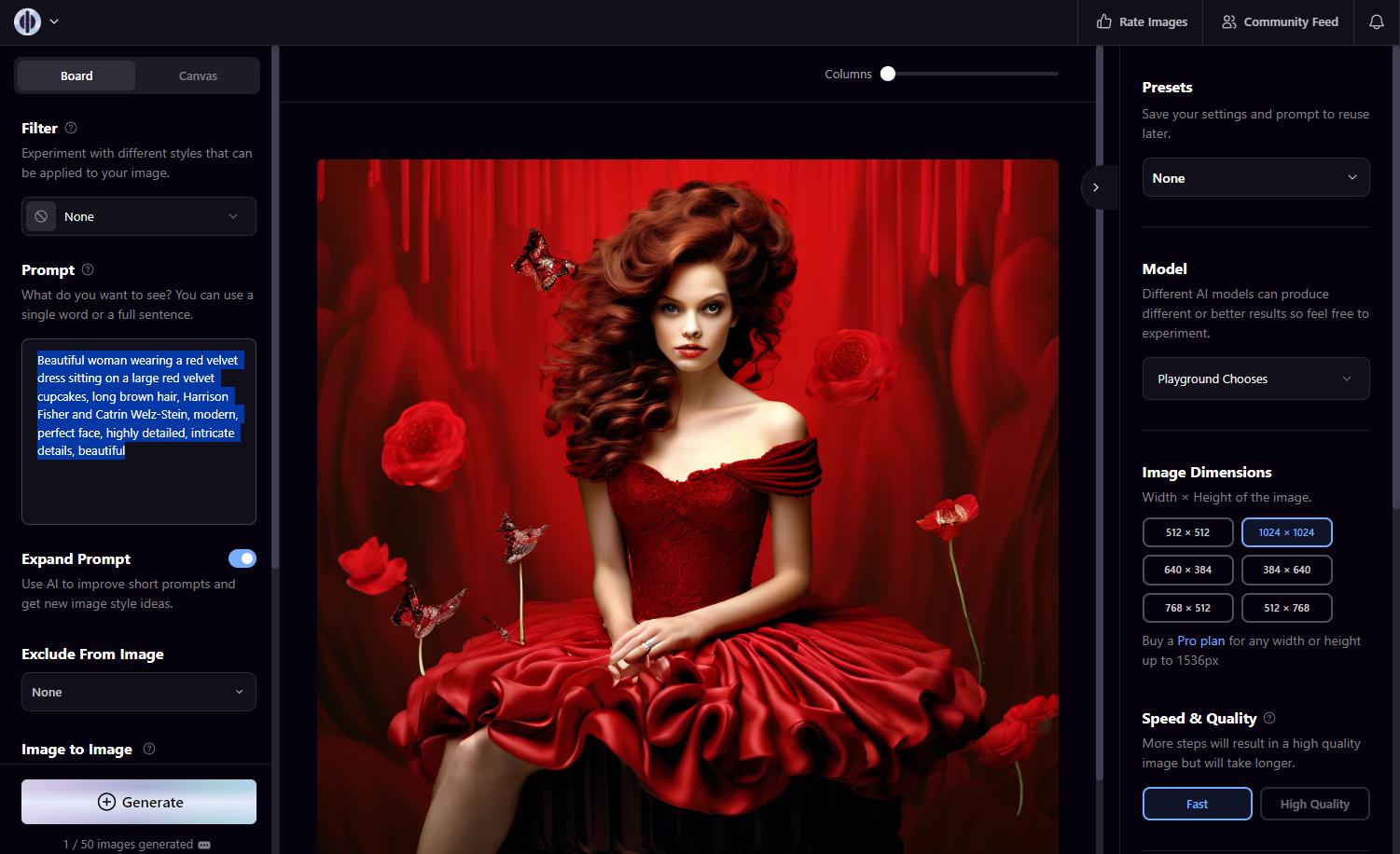Open the notifications bell
The width and height of the screenshot is (1400, 854).
coord(1377,21)
